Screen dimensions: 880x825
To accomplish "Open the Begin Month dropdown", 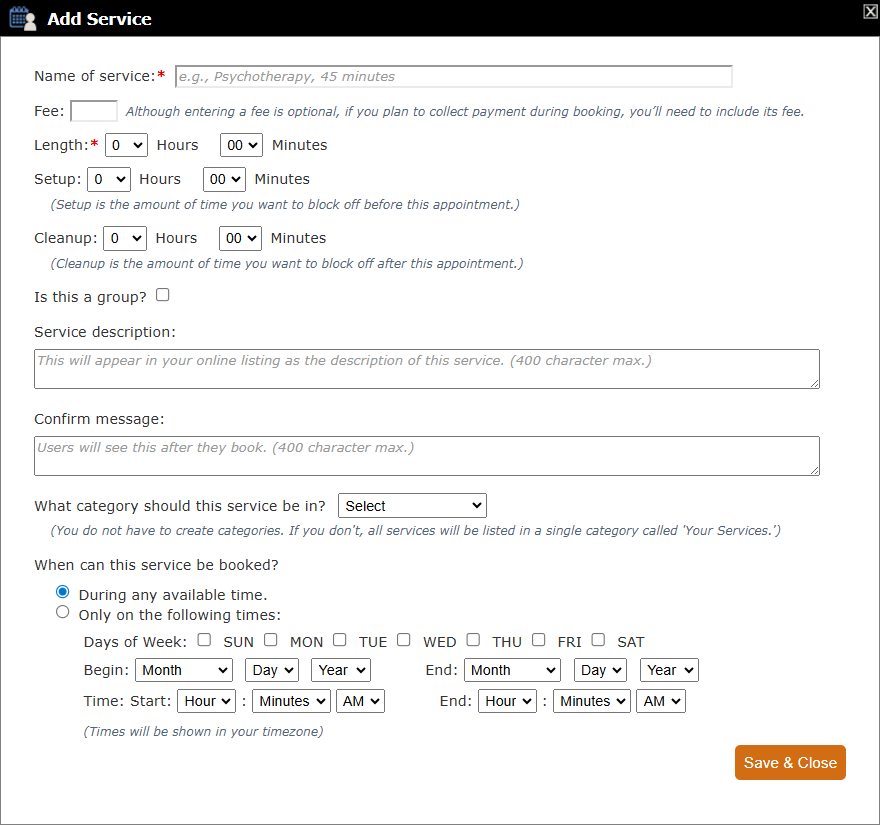I will click(x=184, y=670).
